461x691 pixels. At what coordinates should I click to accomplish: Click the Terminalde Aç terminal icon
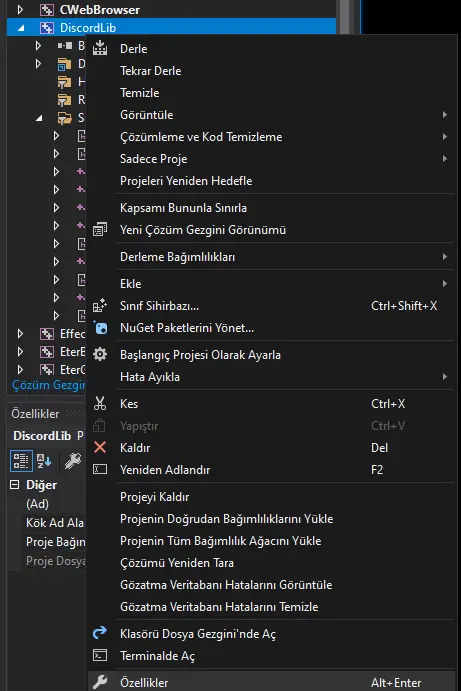(100, 655)
